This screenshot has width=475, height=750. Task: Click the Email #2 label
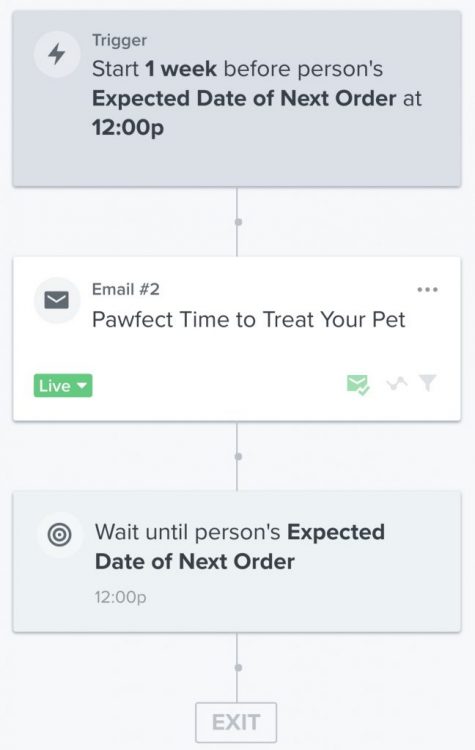126,289
